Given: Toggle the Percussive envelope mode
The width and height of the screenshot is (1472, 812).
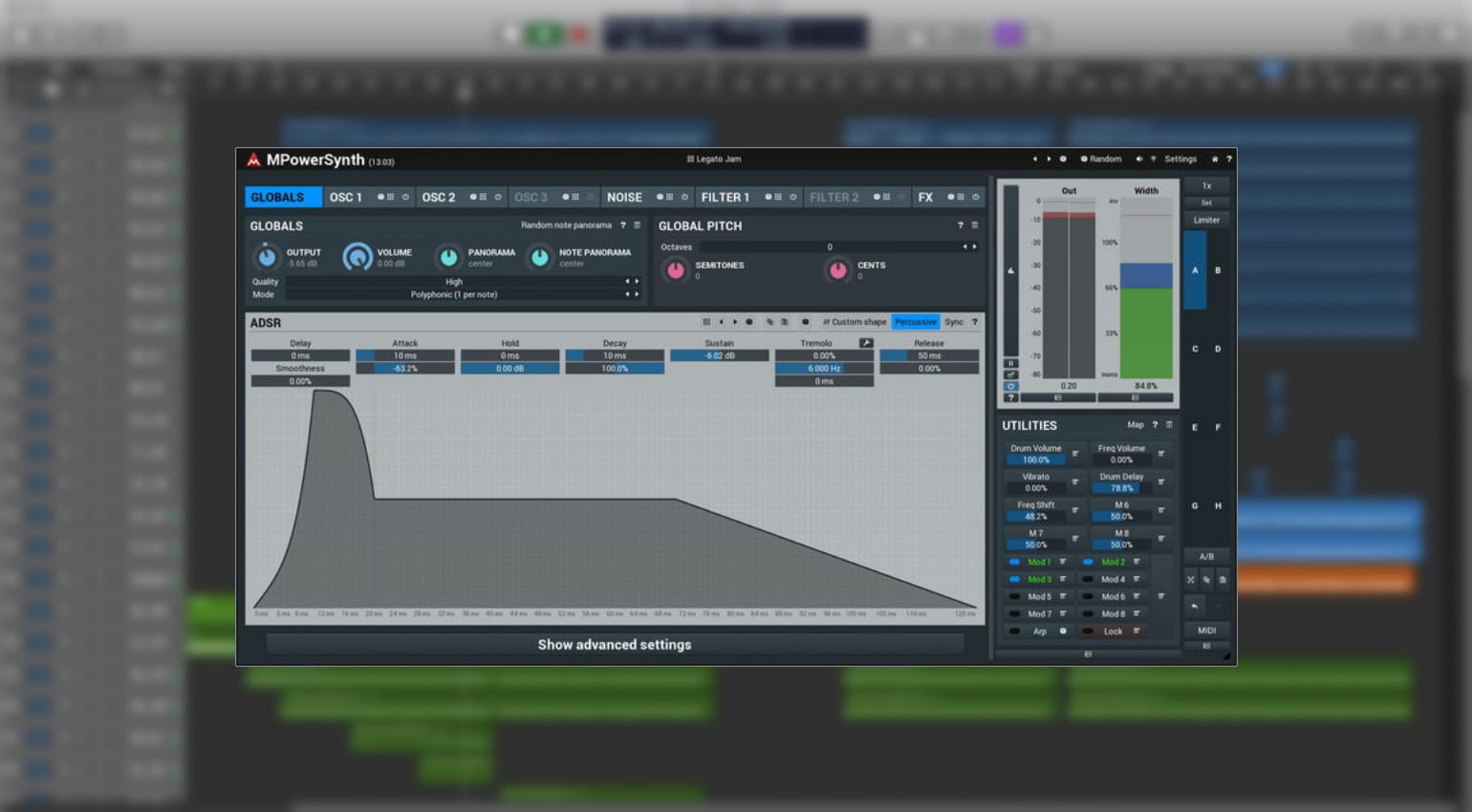Looking at the screenshot, I should (x=916, y=322).
